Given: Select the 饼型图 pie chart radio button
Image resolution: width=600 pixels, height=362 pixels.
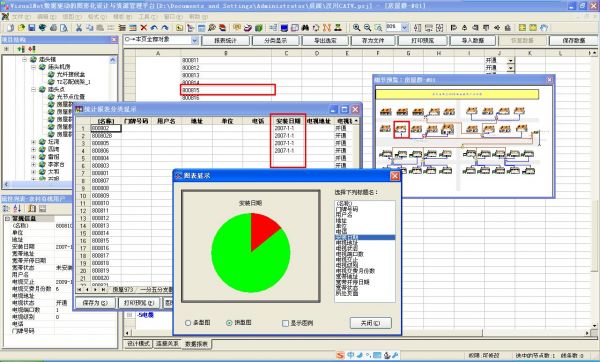Looking at the screenshot, I should click(229, 323).
